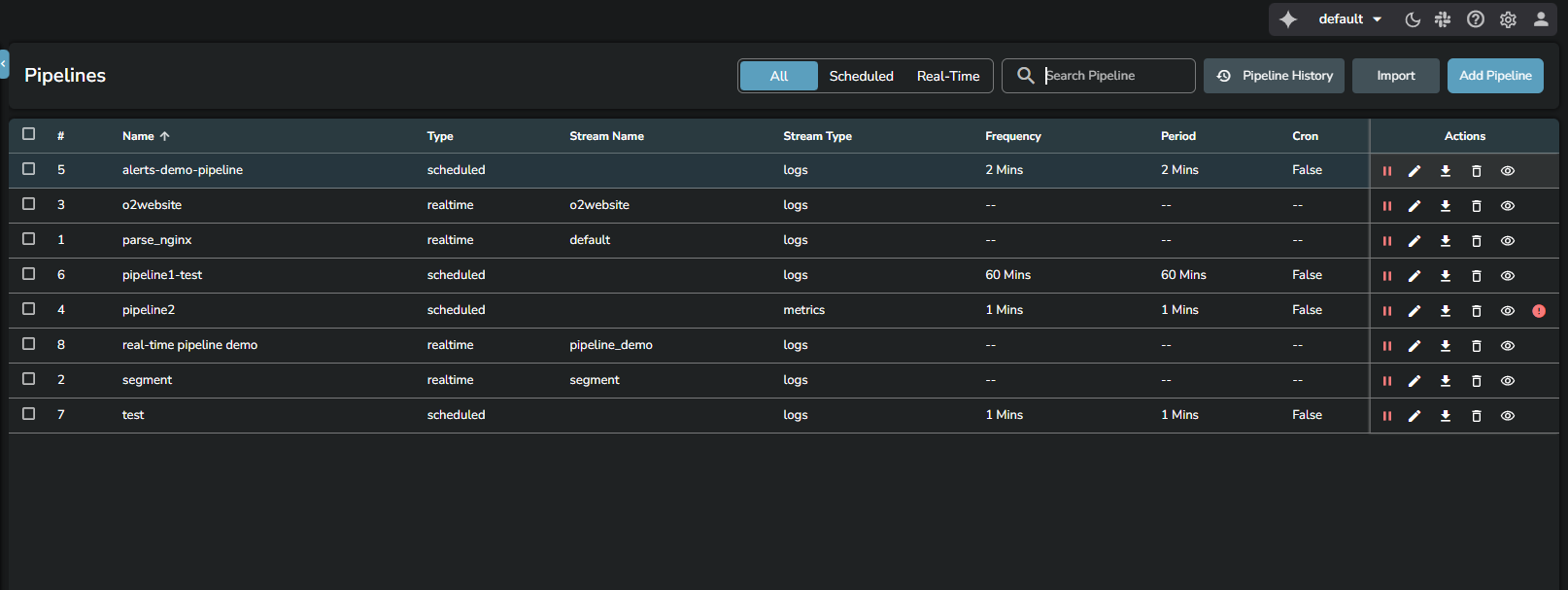Open the AI assistant sparkle icon
1568x590 pixels.
[x=1288, y=19]
